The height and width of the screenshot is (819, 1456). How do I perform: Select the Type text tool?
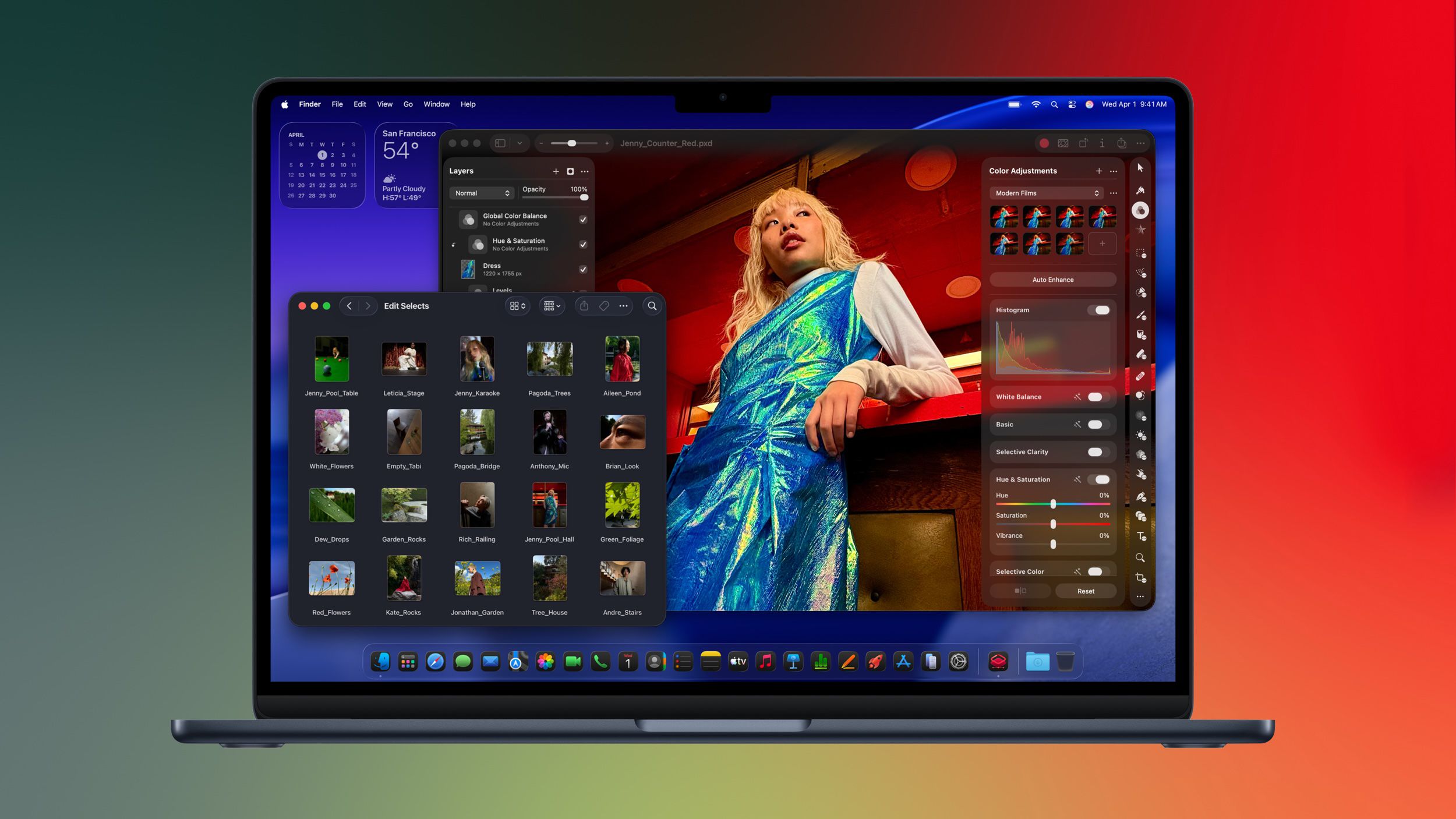pyautogui.click(x=1141, y=536)
